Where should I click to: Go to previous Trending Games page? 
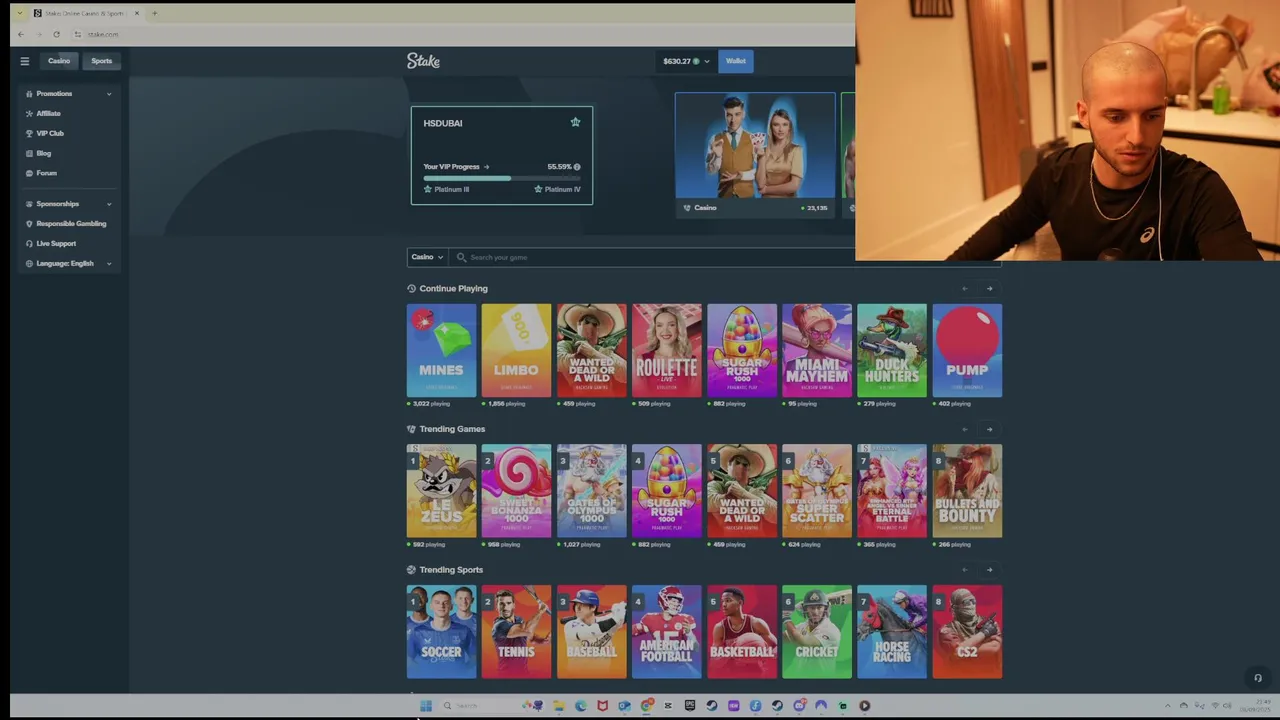[x=964, y=430]
